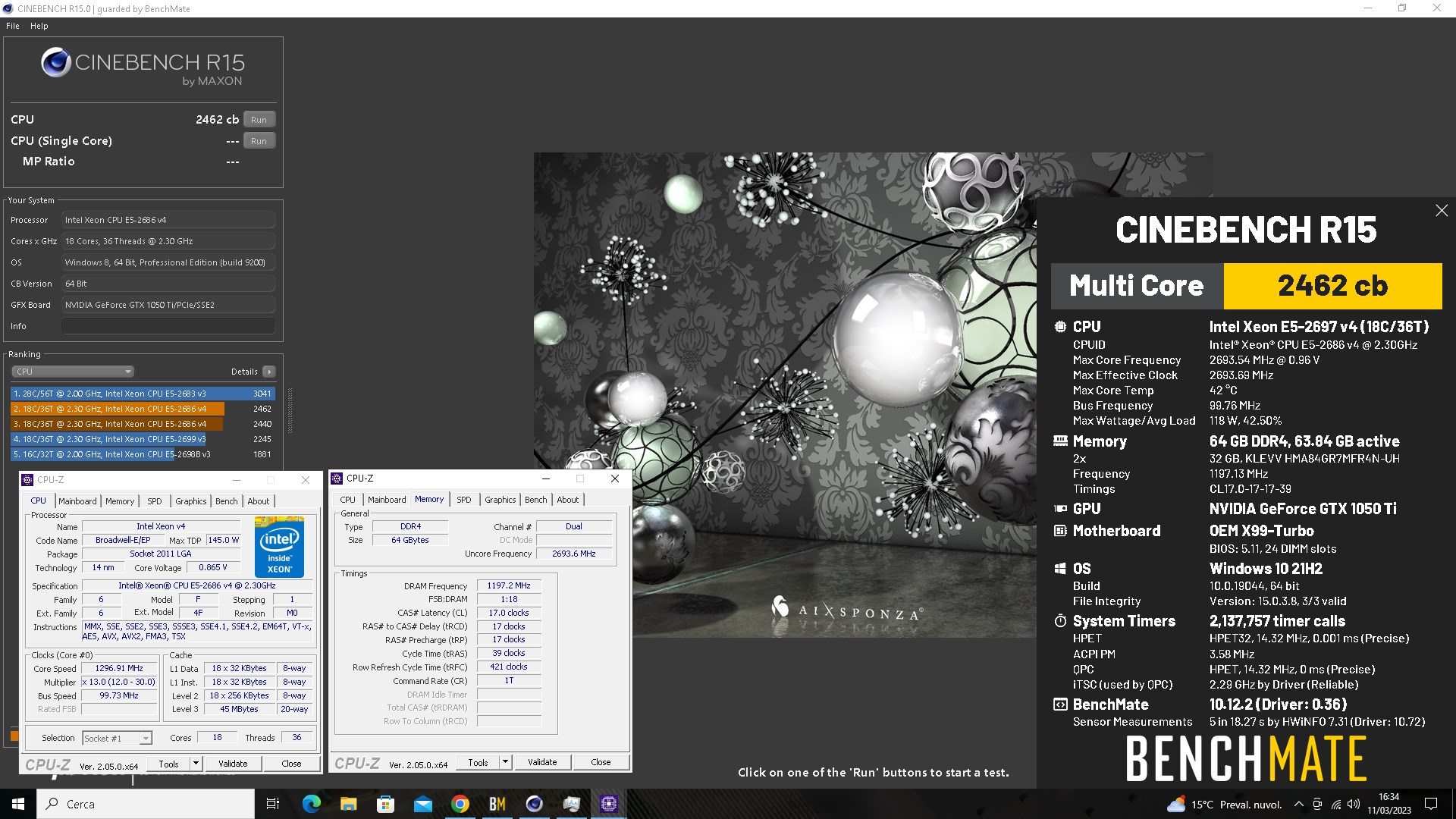This screenshot has height=819, width=1456.
Task: Open Bench tab in left CPU-Z window
Action: click(x=226, y=501)
